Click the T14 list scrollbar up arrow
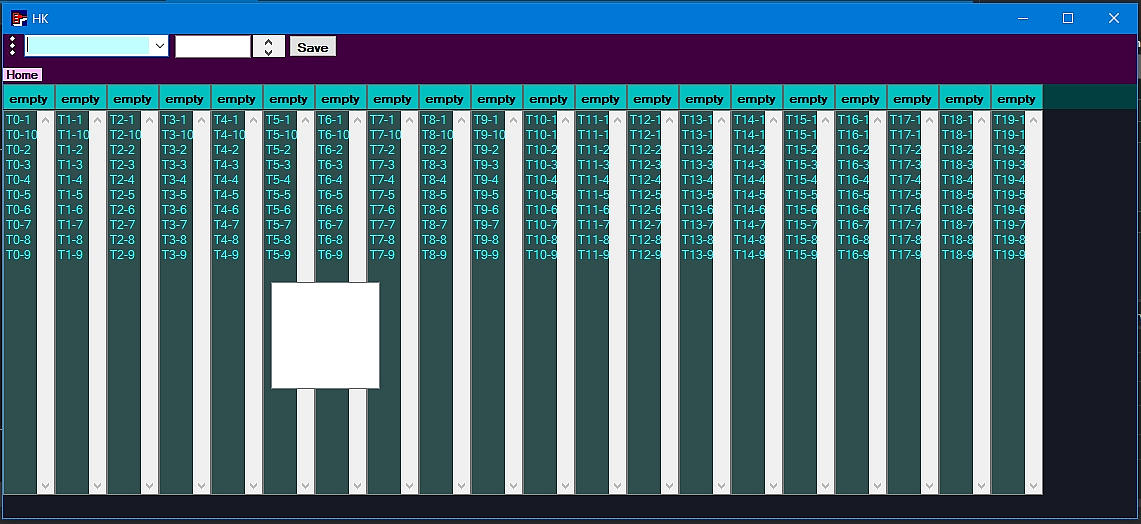Image resolution: width=1141 pixels, height=524 pixels. [x=774, y=120]
